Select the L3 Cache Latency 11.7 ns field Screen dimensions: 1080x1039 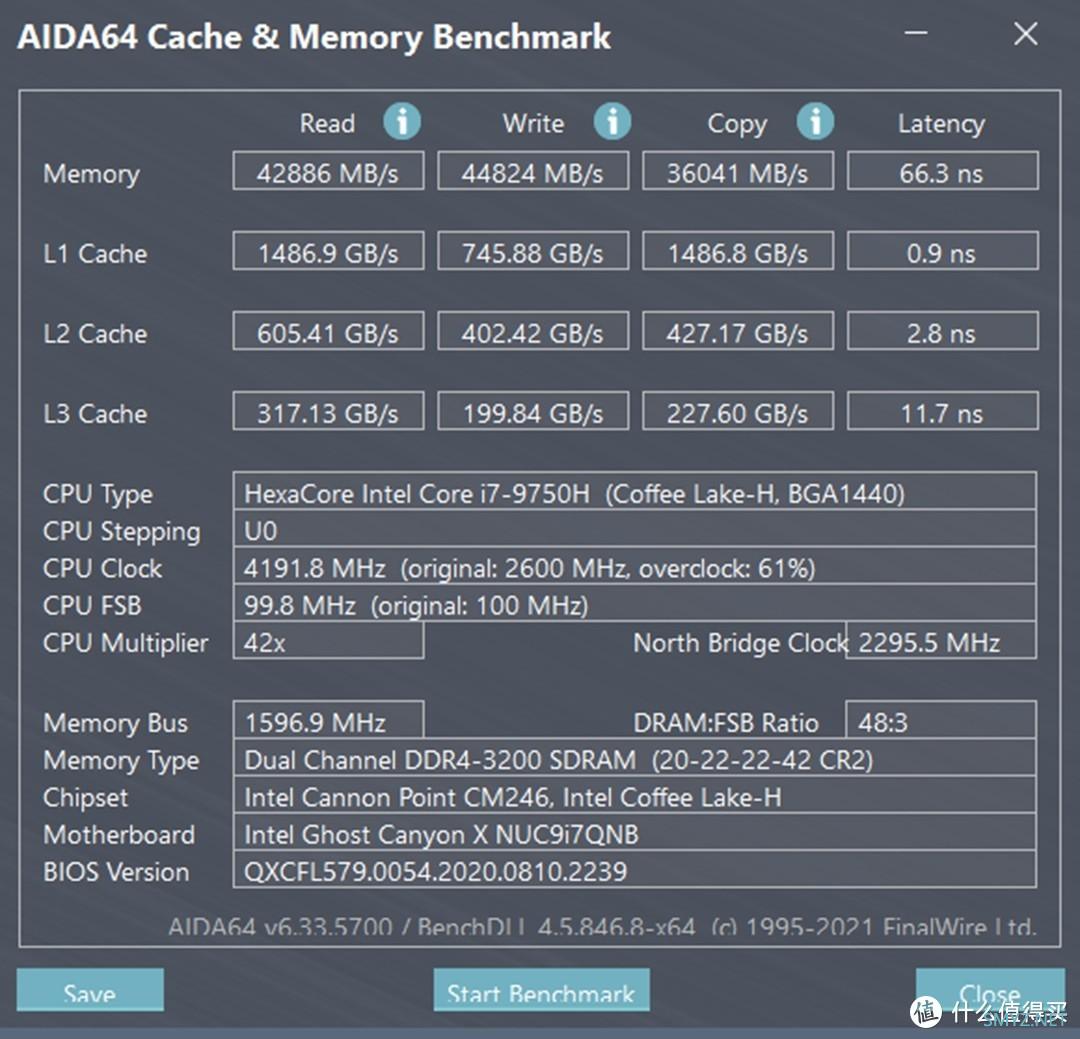942,411
